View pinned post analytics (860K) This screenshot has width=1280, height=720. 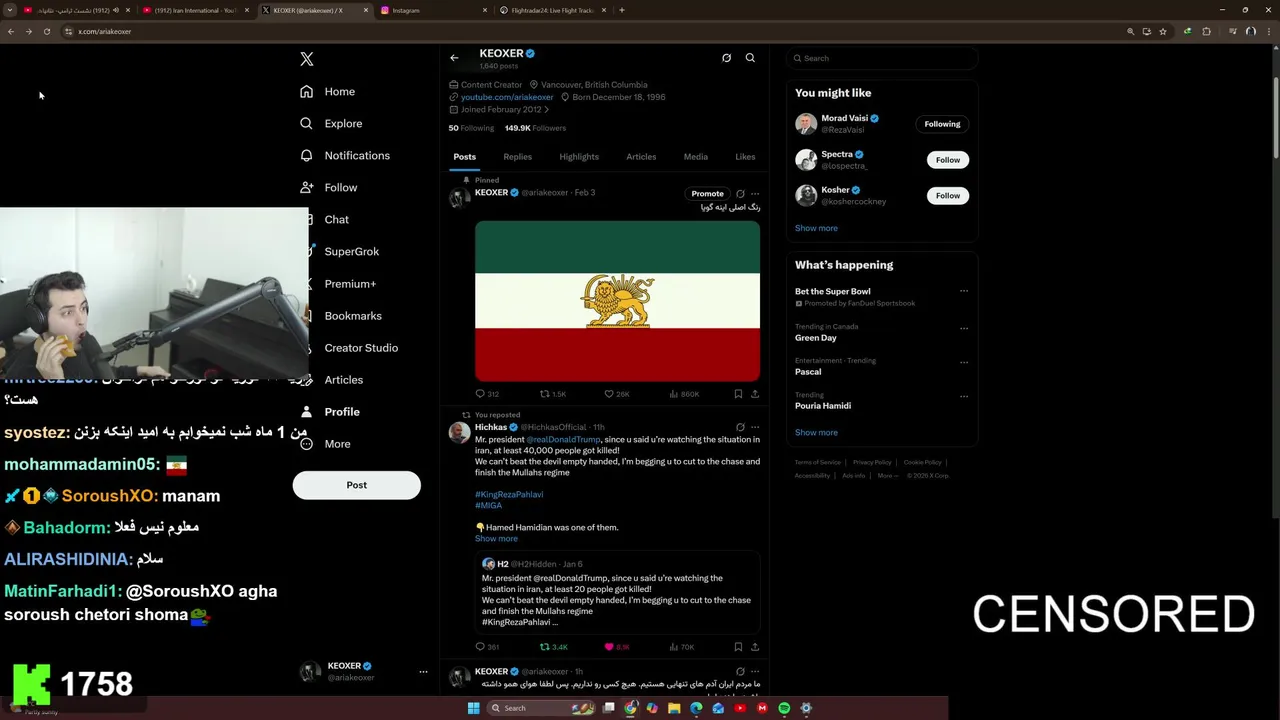coord(684,394)
